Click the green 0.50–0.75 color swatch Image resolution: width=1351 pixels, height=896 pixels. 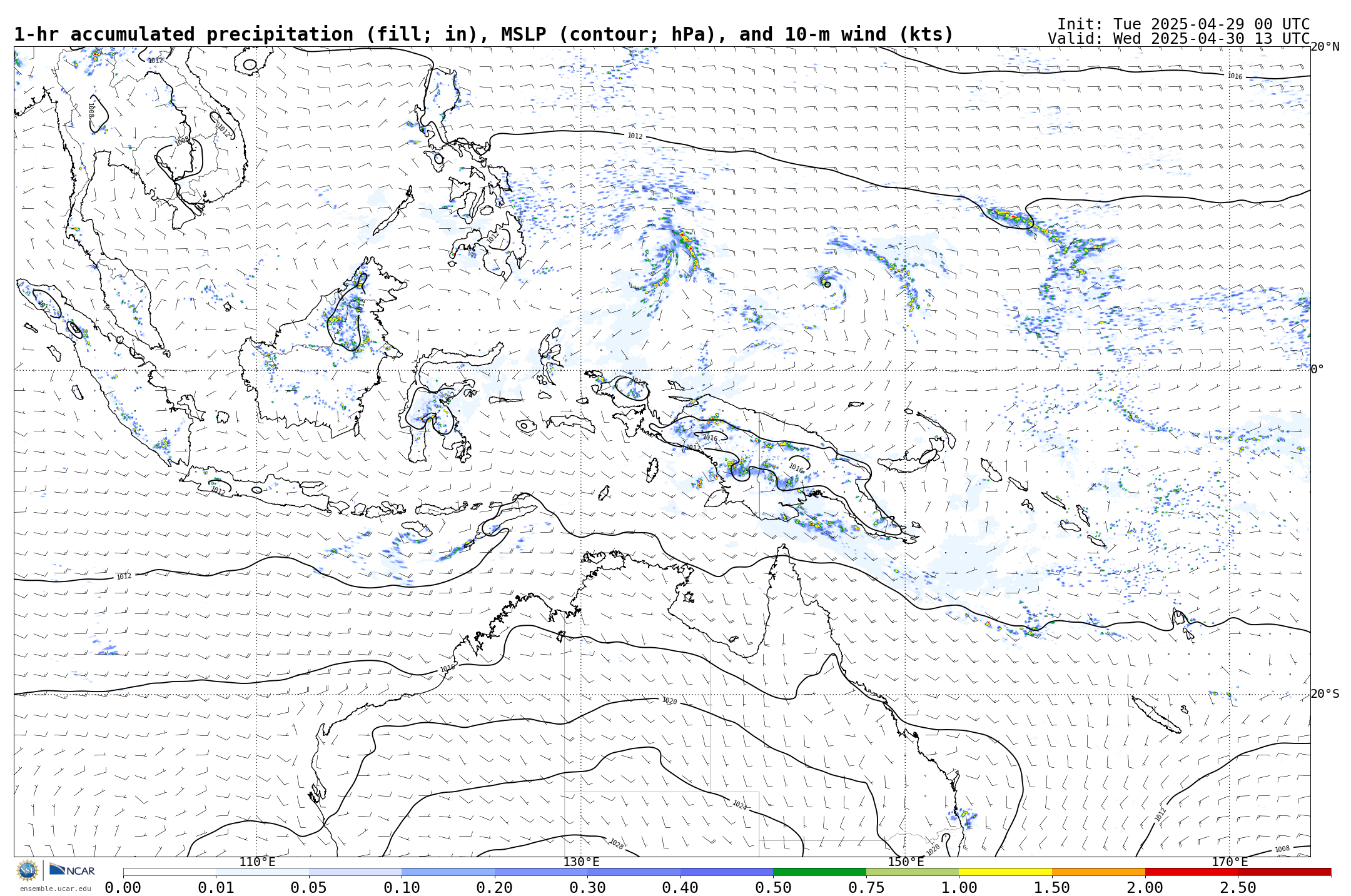pos(819,872)
